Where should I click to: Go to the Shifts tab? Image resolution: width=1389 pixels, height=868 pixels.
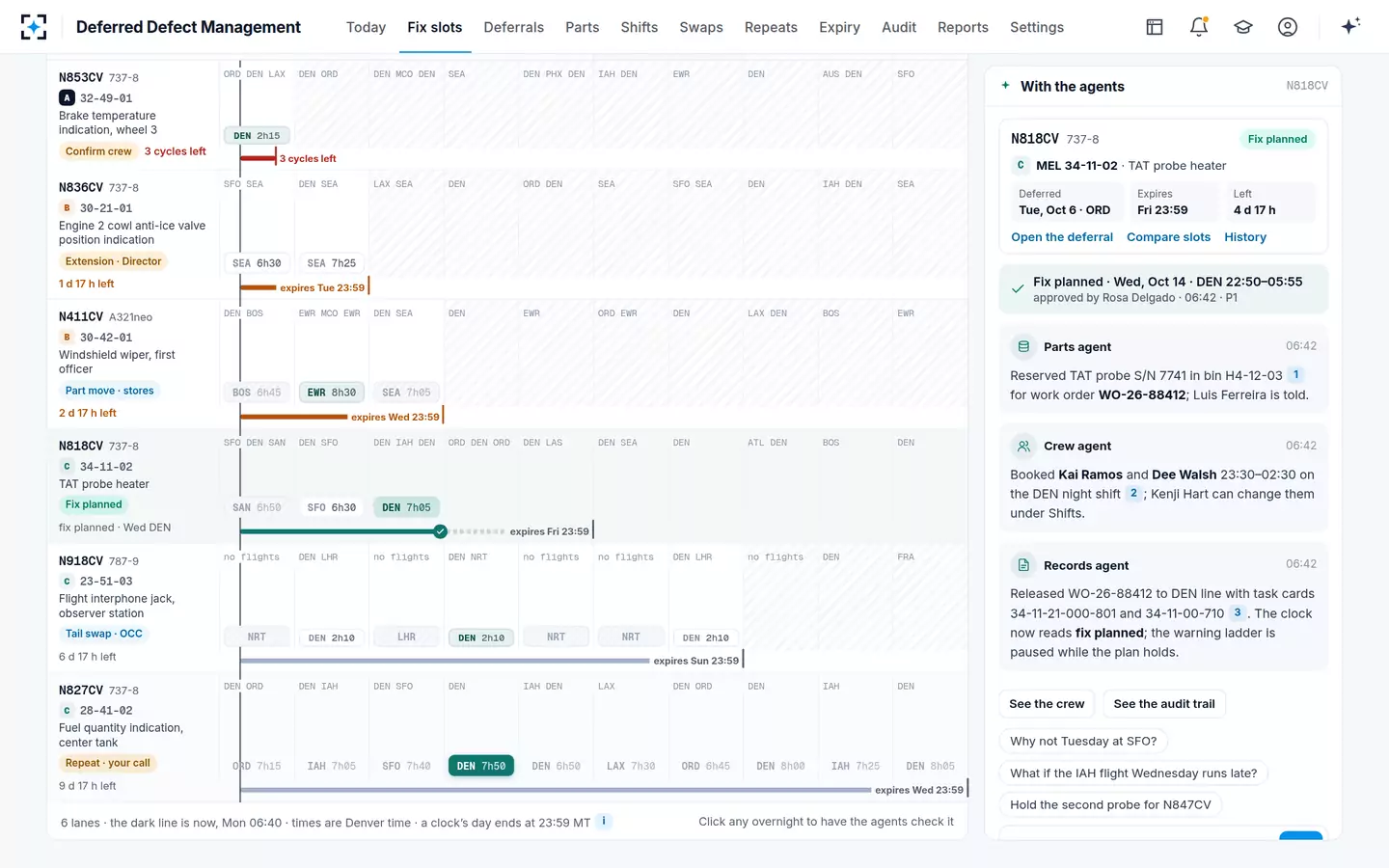[640, 27]
